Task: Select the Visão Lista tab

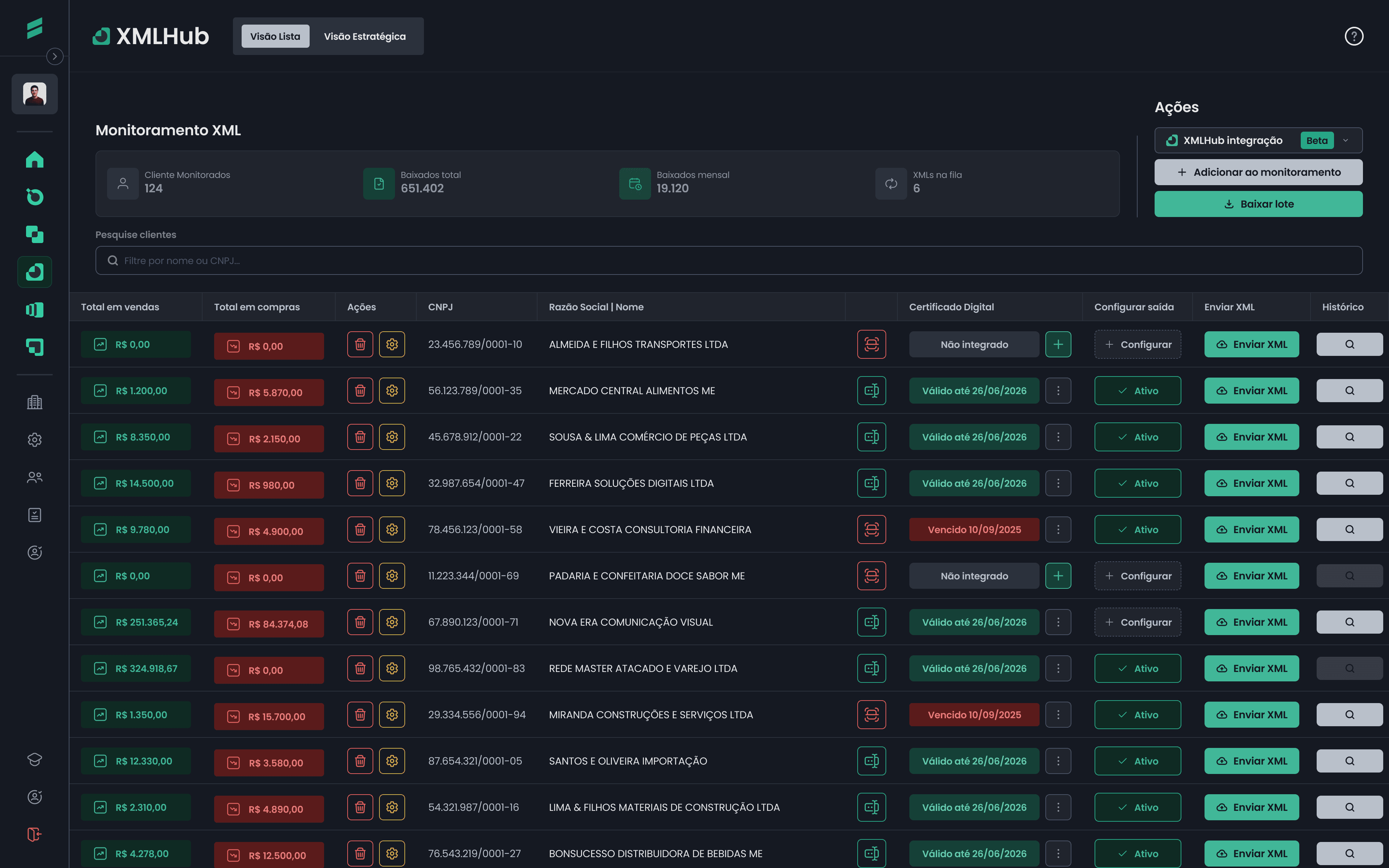Action: (x=275, y=36)
